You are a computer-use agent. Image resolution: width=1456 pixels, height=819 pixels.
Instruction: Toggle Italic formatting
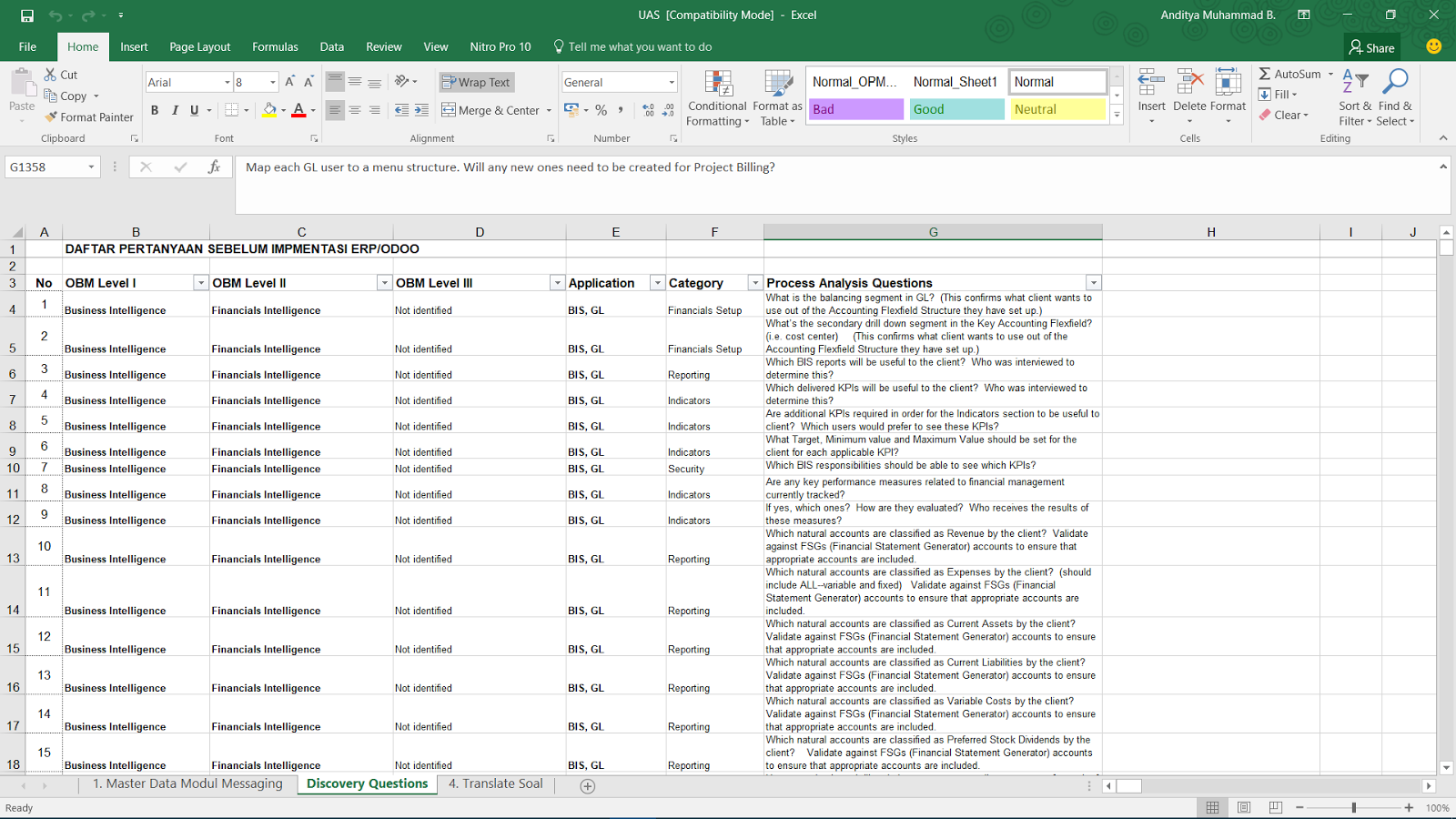pos(175,110)
